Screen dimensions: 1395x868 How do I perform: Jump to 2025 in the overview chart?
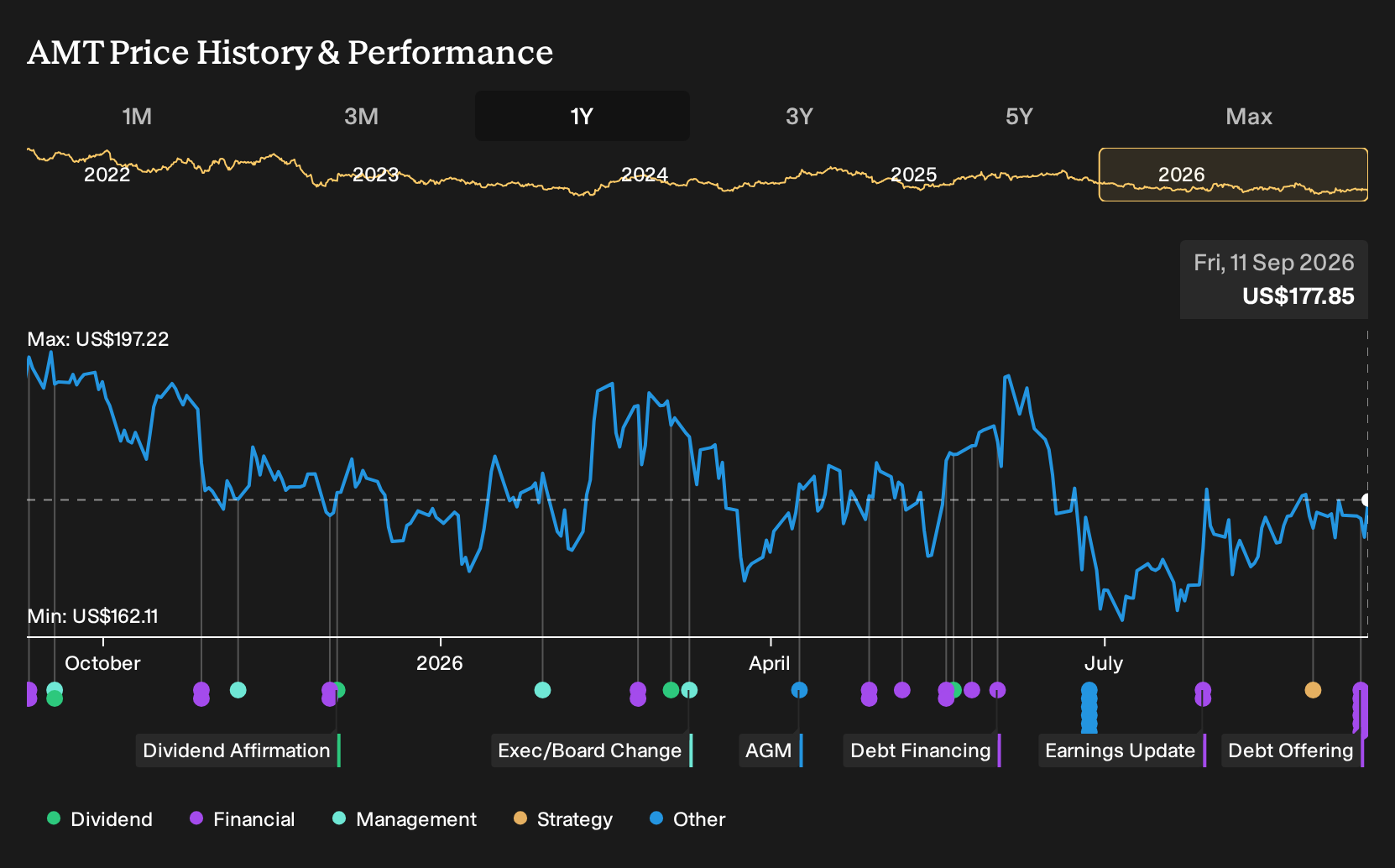[913, 175]
